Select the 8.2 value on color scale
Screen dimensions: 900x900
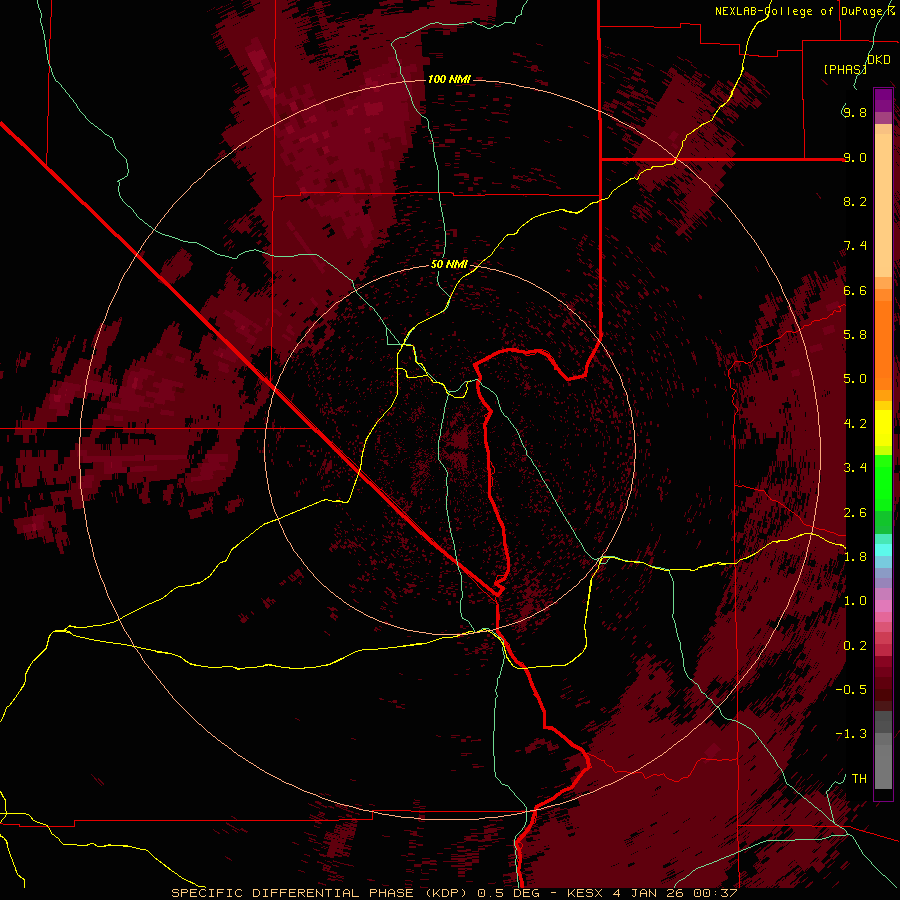(x=855, y=201)
